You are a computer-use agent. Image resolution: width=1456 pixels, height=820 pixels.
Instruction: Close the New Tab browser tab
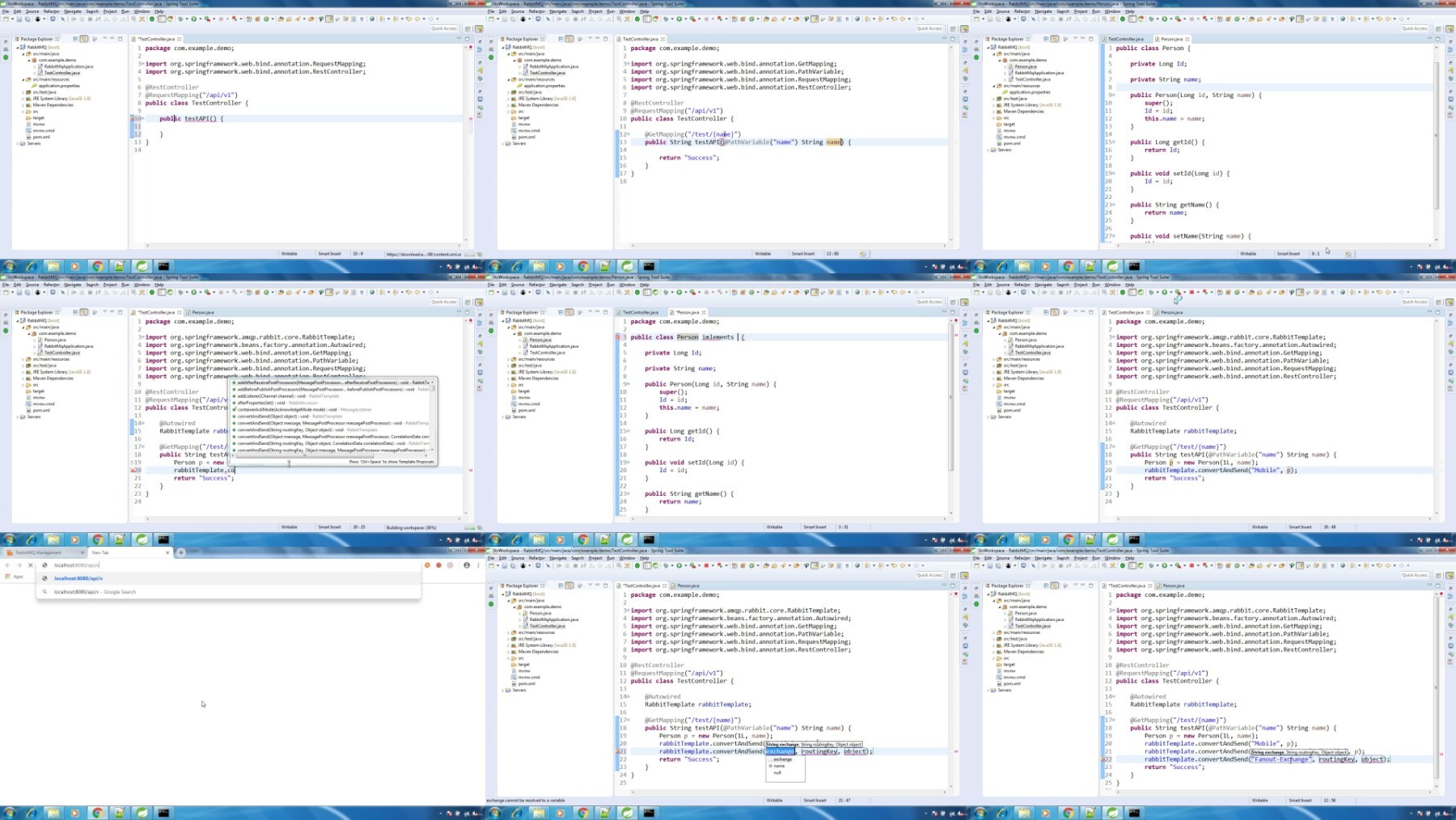pos(167,552)
